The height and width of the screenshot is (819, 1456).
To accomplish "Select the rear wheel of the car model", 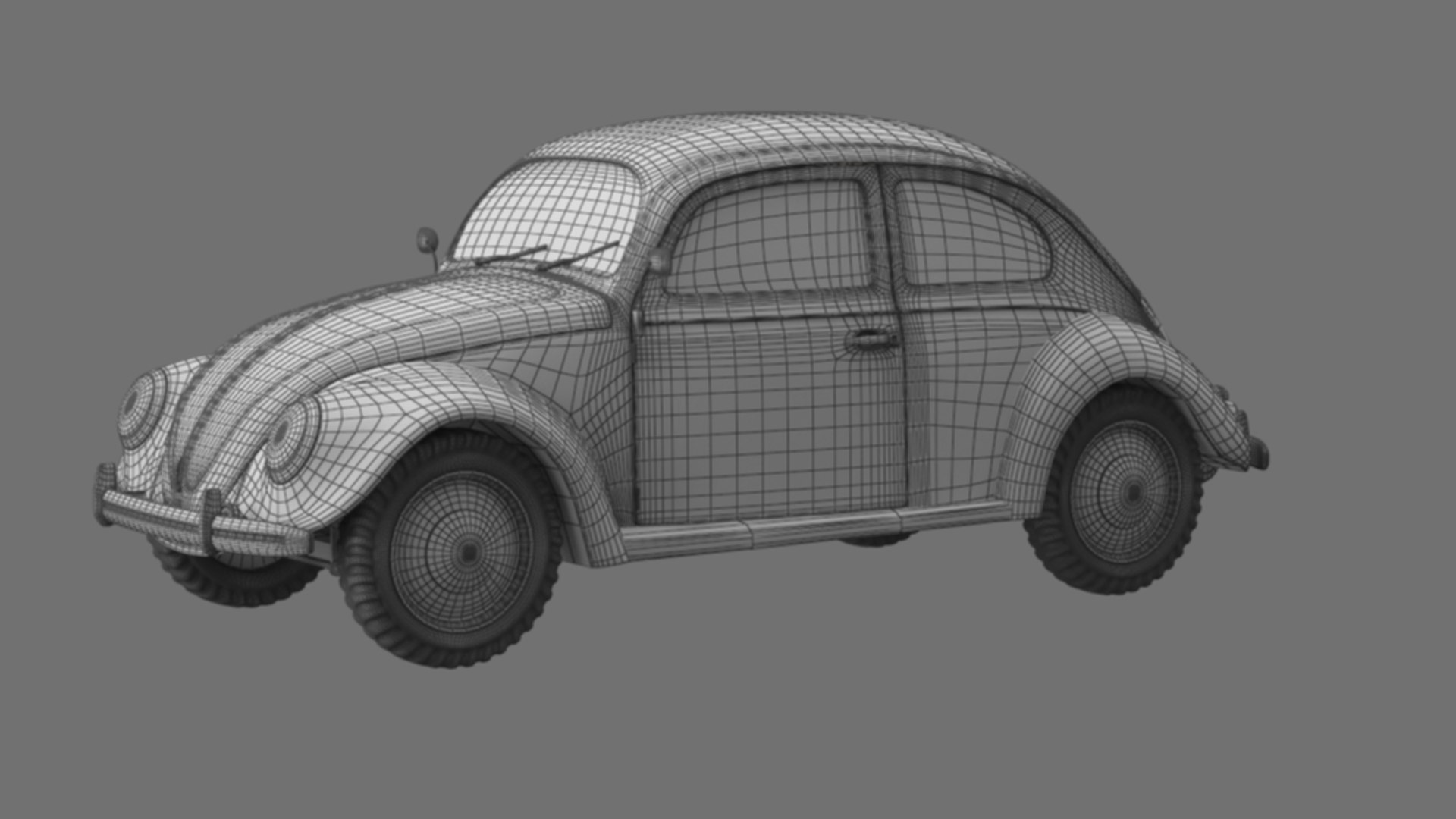I will [x=1115, y=491].
